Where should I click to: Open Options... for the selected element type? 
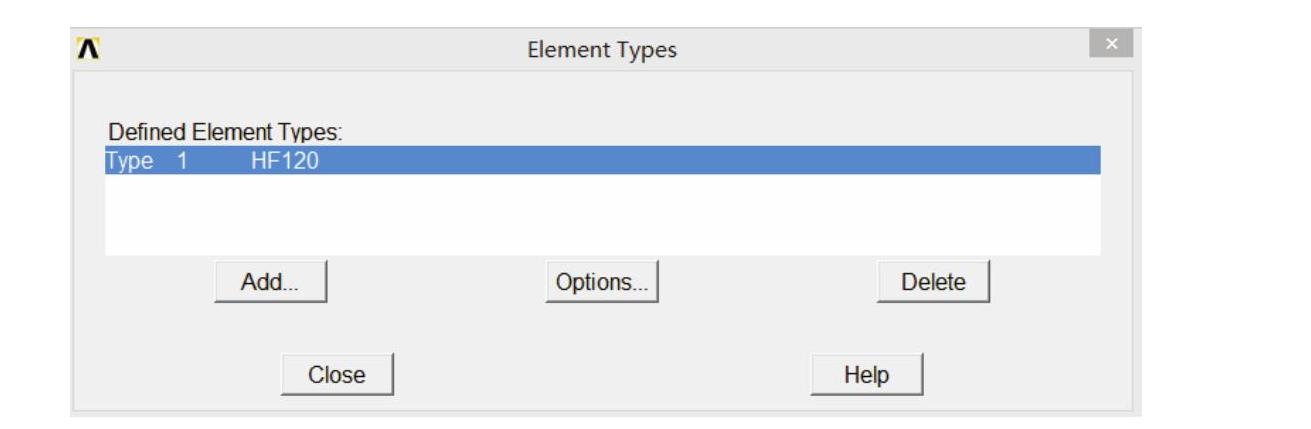[x=602, y=282]
